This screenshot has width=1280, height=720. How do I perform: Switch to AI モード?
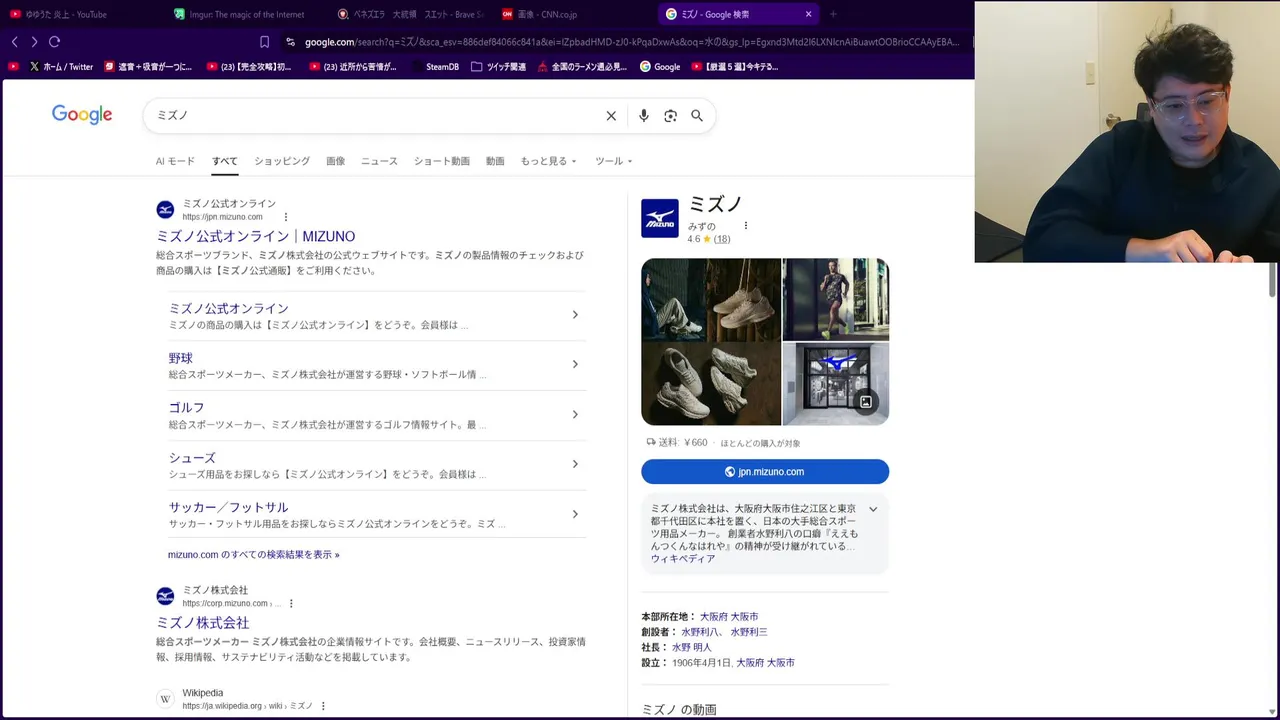pyautogui.click(x=175, y=161)
